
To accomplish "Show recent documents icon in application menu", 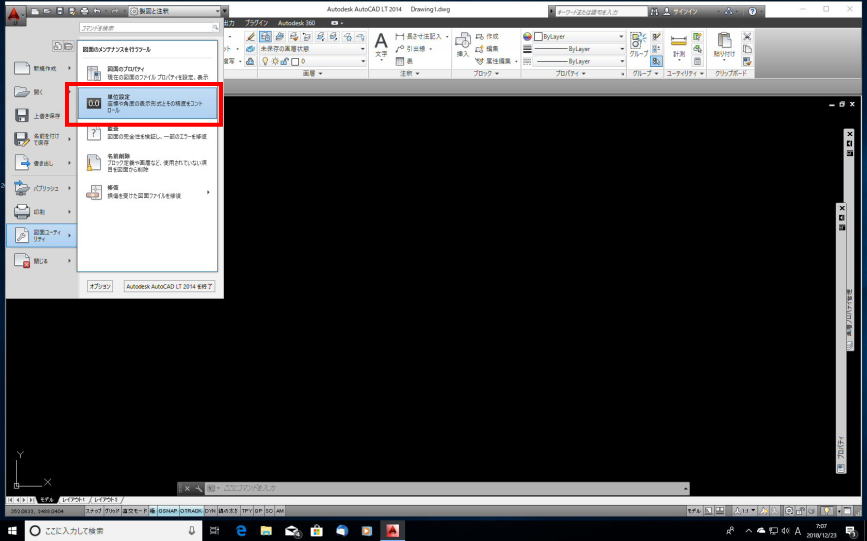I will [58, 46].
